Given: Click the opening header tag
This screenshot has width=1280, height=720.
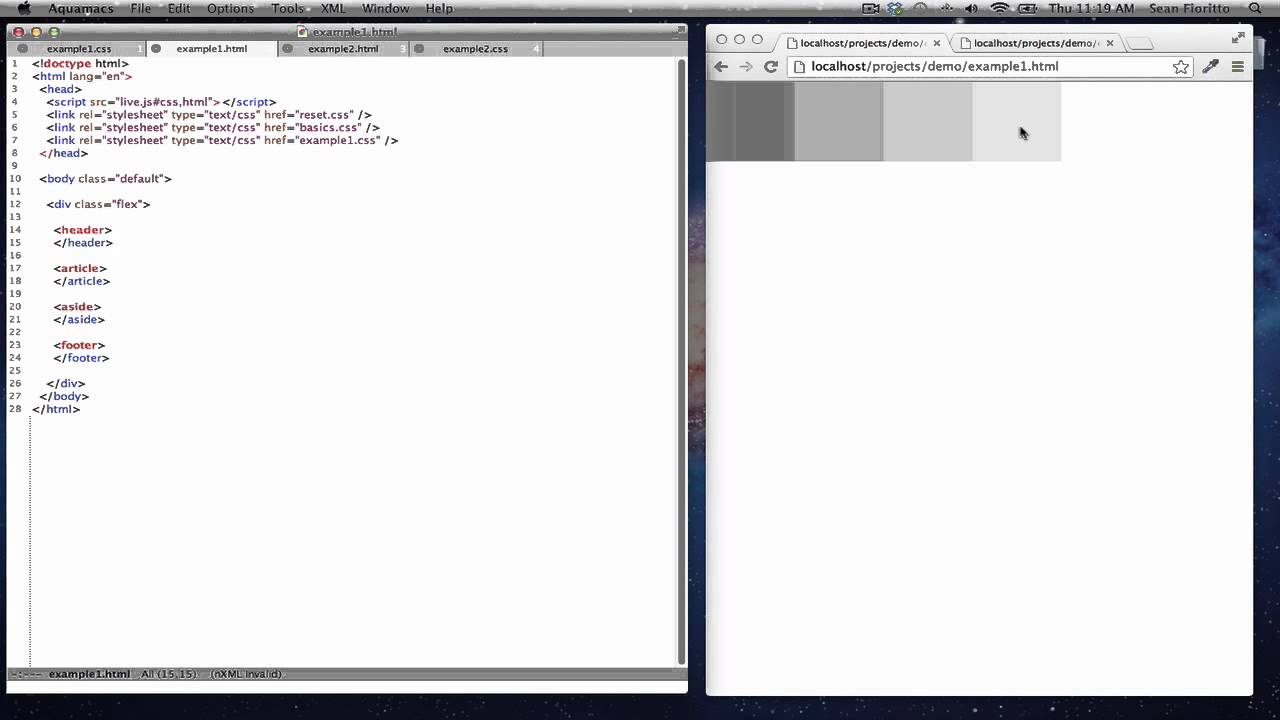Looking at the screenshot, I should point(83,230).
